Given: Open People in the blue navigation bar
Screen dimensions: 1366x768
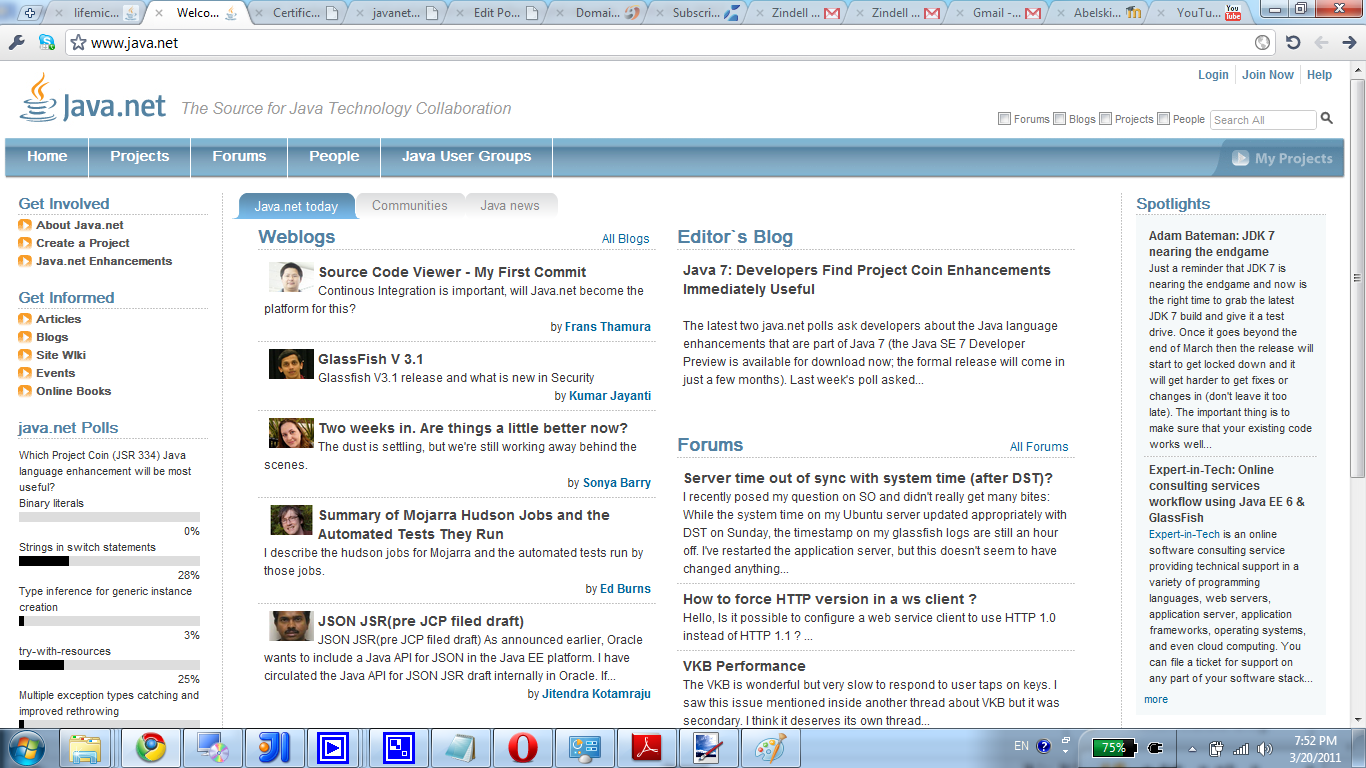Looking at the screenshot, I should click(x=334, y=156).
